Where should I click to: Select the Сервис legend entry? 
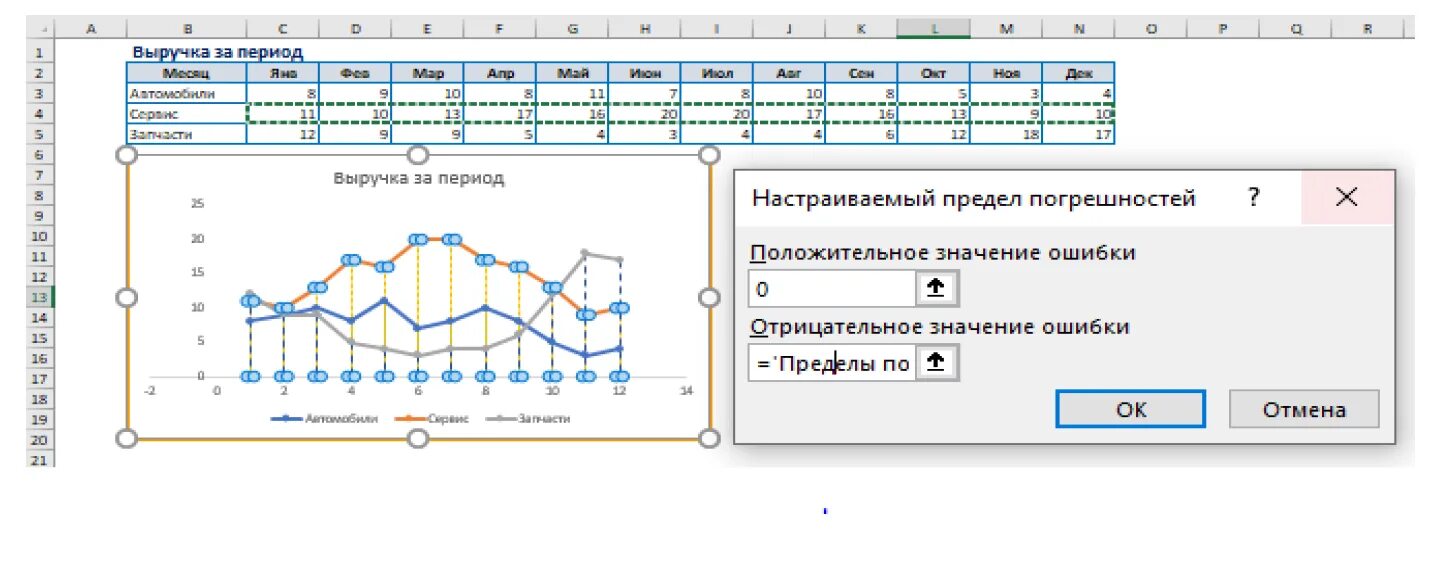[433, 419]
